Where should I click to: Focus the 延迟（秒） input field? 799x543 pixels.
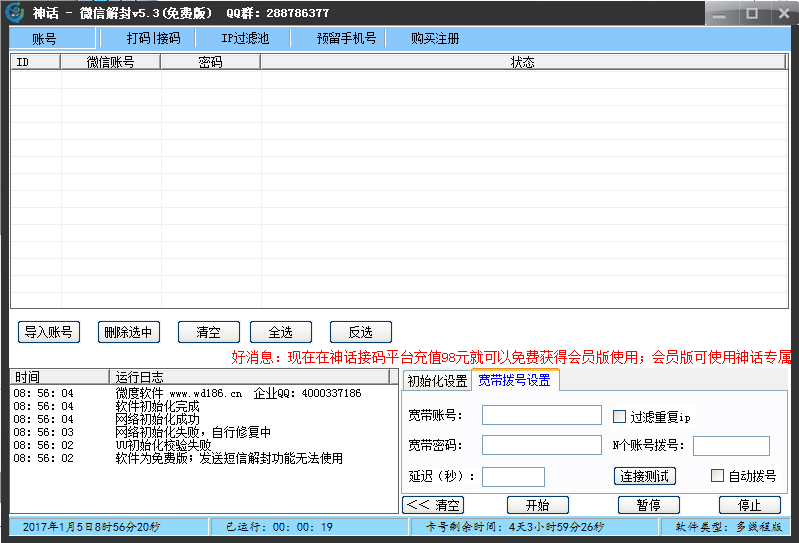[x=513, y=477]
